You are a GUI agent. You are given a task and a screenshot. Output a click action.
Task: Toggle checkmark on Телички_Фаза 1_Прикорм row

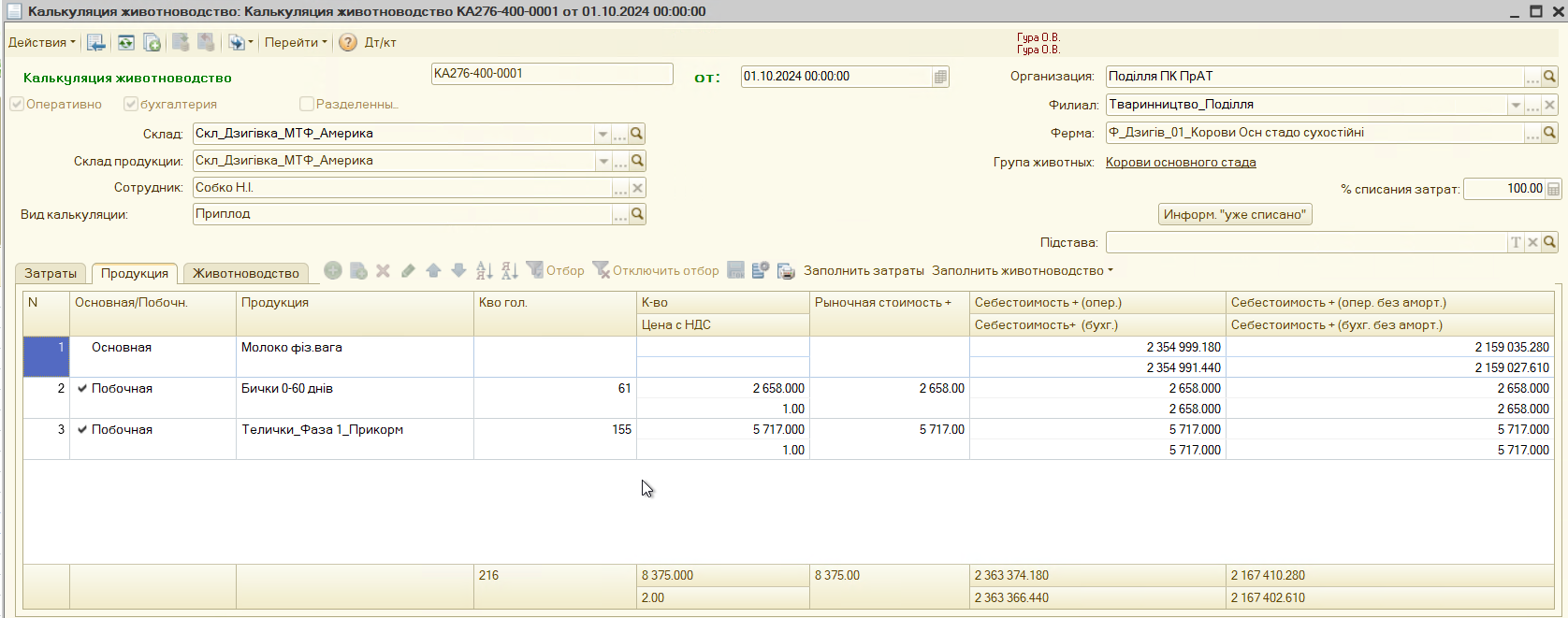click(82, 430)
